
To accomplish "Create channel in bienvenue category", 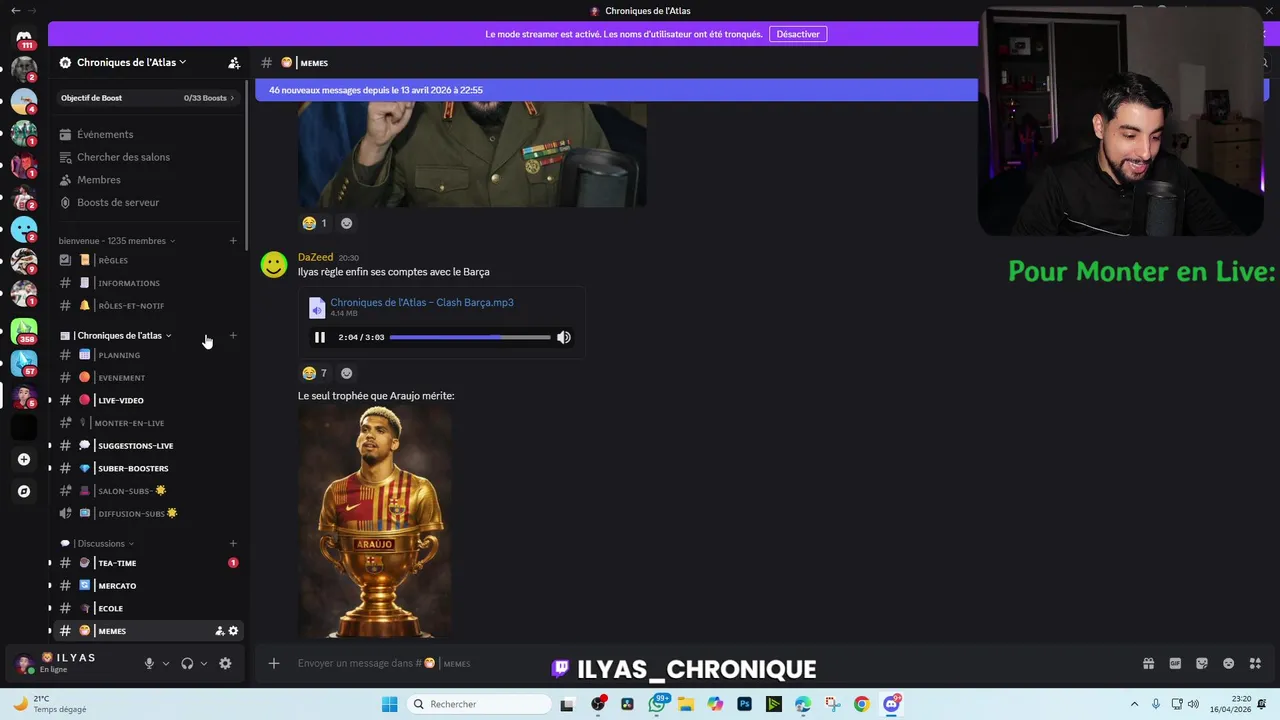I will [x=233, y=240].
